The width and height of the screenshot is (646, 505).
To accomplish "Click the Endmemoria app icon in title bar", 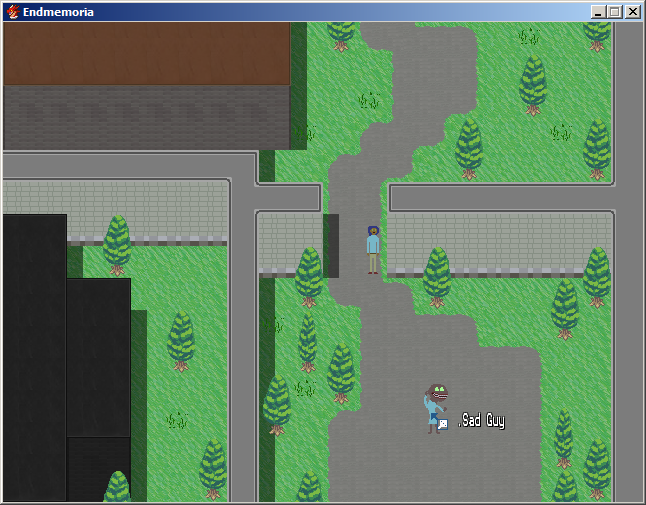I will (x=12, y=12).
